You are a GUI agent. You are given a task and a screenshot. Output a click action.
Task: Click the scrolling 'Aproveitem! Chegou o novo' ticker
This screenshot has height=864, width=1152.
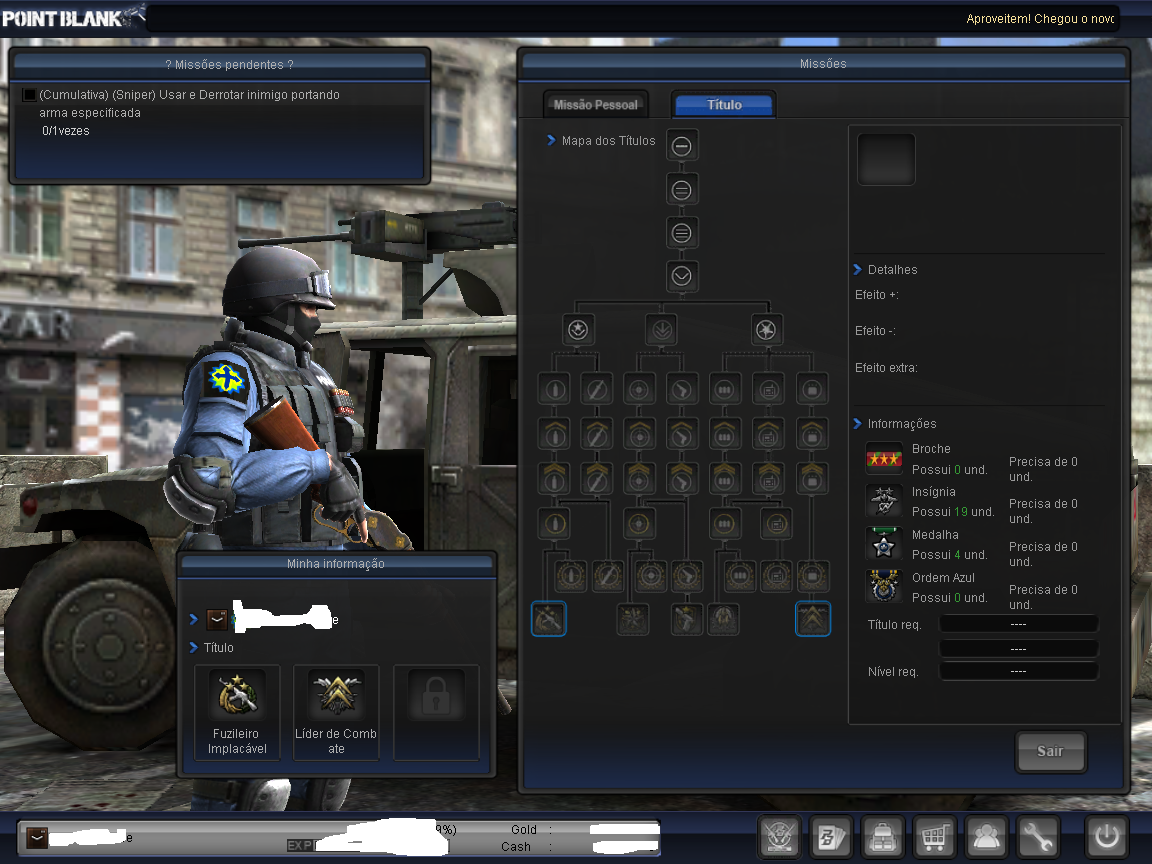(1040, 18)
